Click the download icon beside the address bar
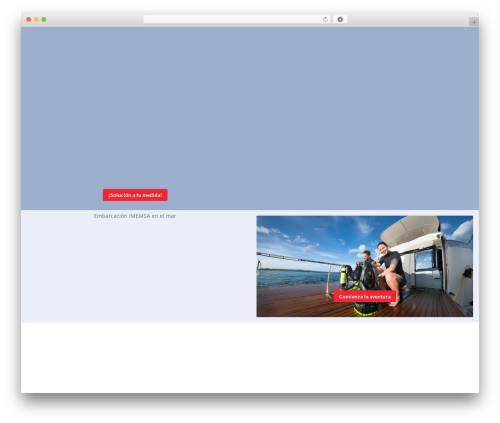This screenshot has height=423, width=500. click(x=340, y=19)
